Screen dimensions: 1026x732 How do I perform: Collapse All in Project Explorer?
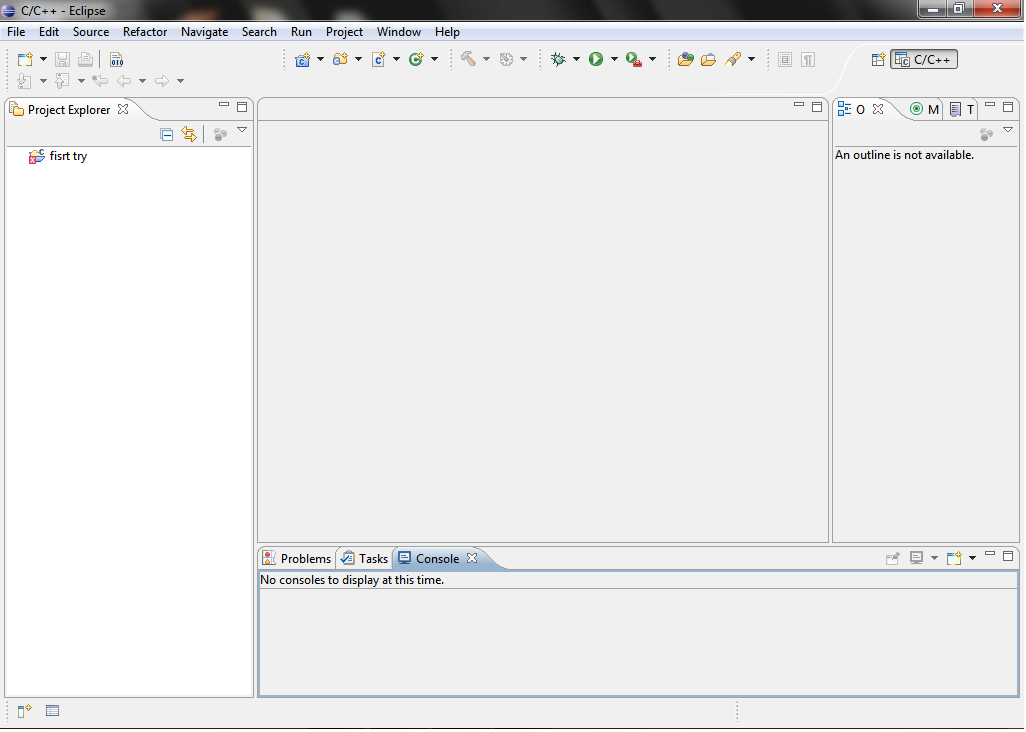(x=166, y=133)
